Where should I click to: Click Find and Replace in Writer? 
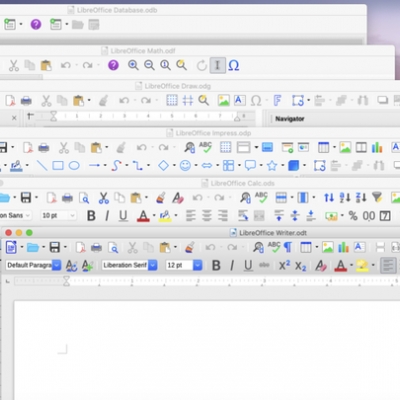pos(258,247)
